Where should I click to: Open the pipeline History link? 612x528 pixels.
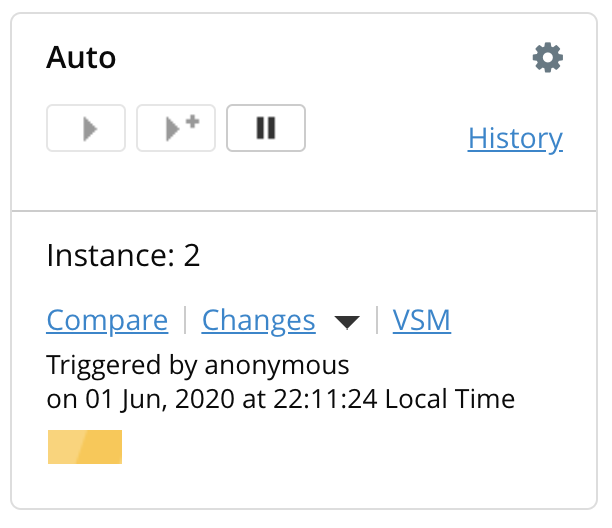515,138
